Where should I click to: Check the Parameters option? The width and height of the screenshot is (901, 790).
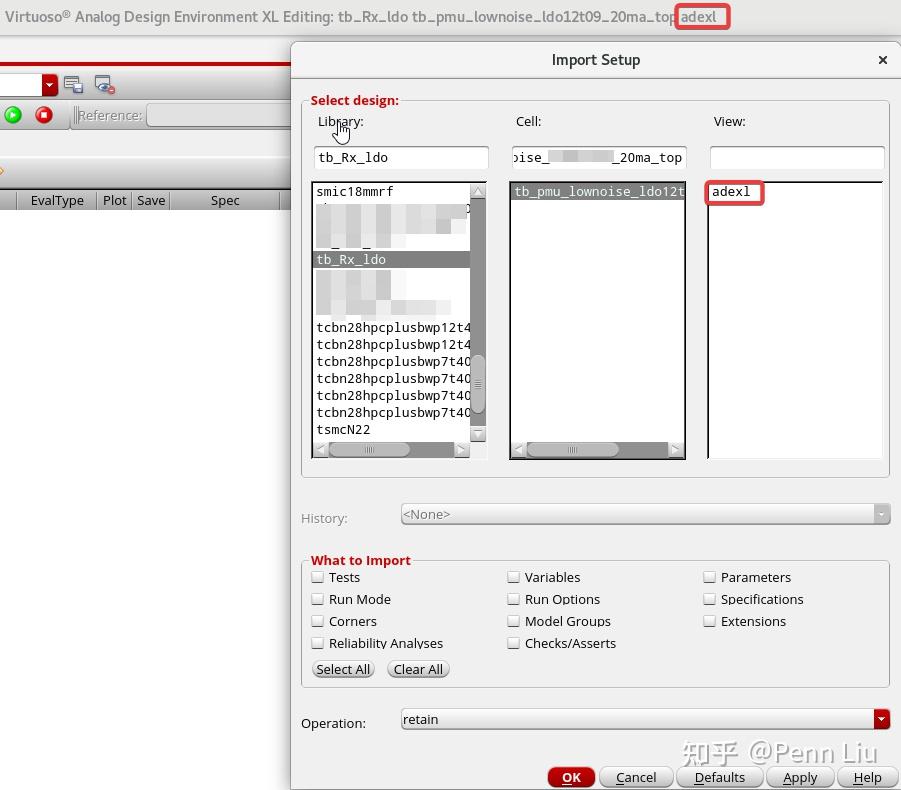710,577
